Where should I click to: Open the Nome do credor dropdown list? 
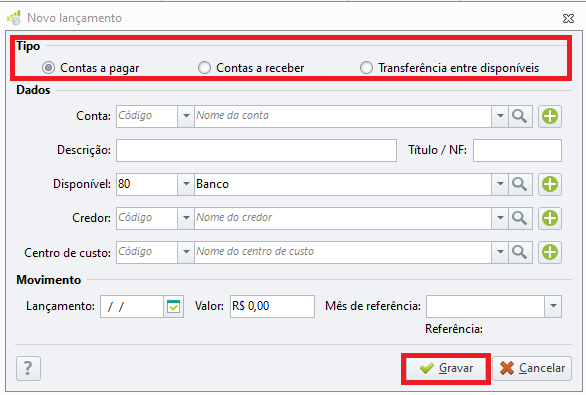[x=500, y=218]
